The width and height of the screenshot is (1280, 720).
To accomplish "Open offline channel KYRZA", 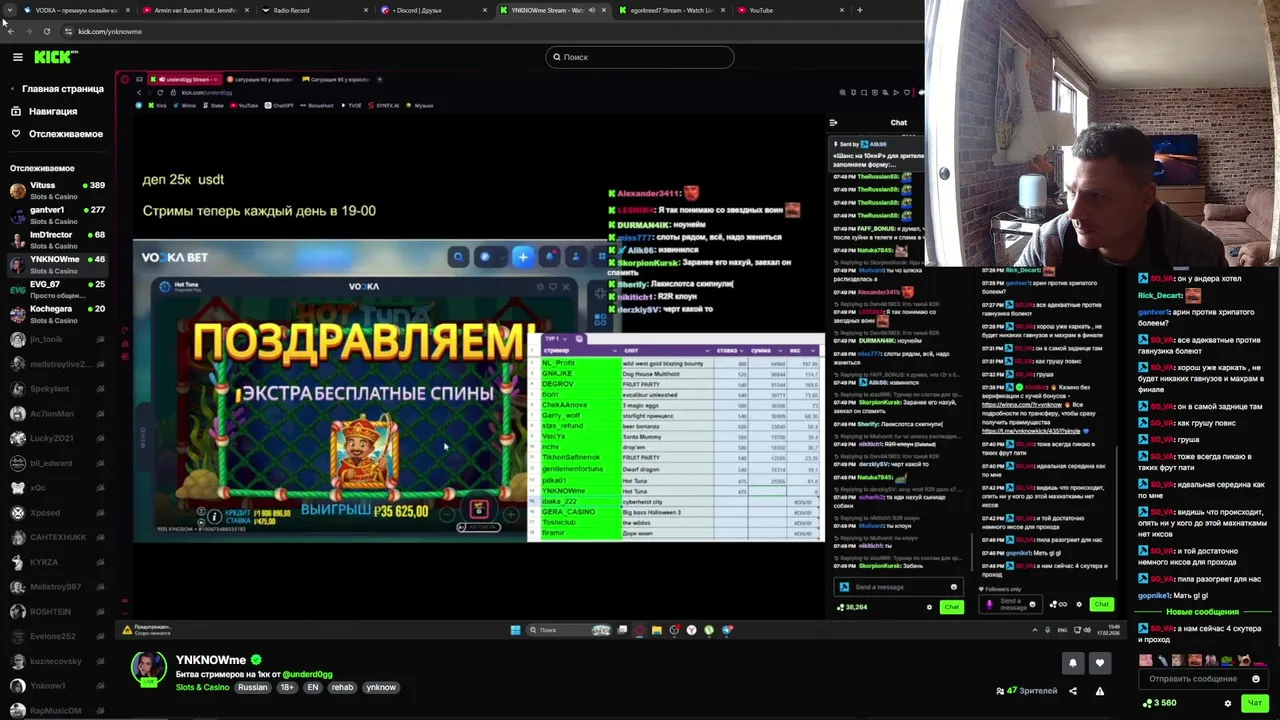I will [x=56, y=562].
